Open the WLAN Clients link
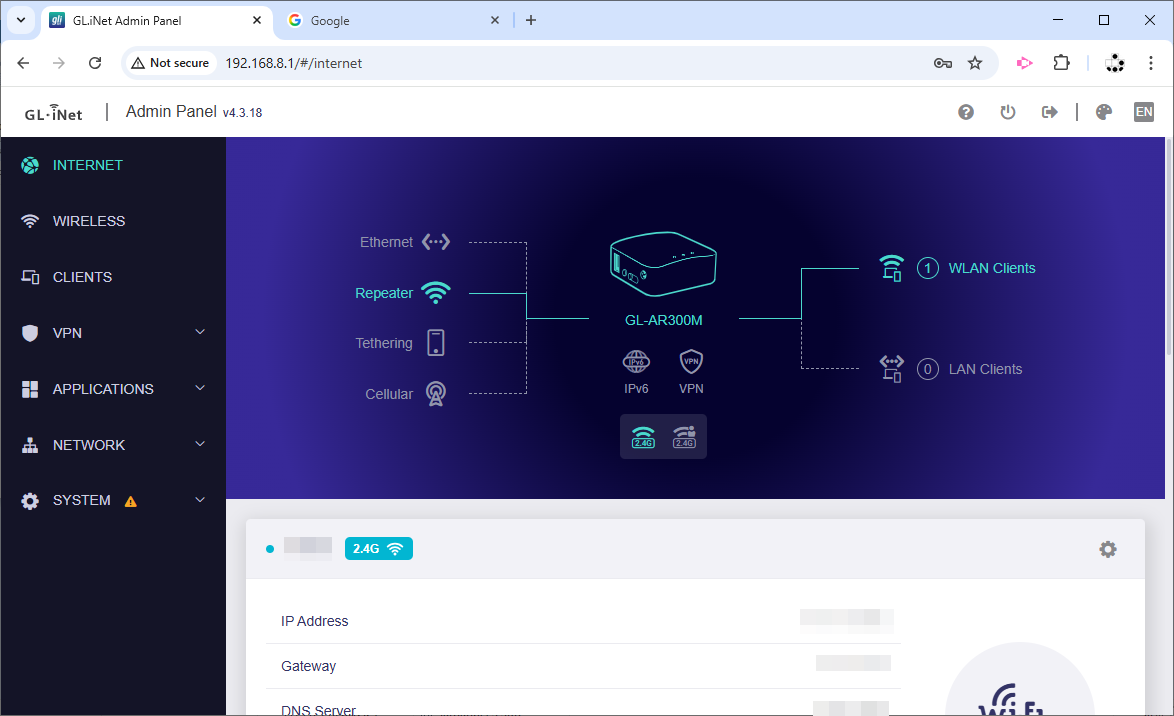The width and height of the screenshot is (1174, 716). [x=991, y=268]
